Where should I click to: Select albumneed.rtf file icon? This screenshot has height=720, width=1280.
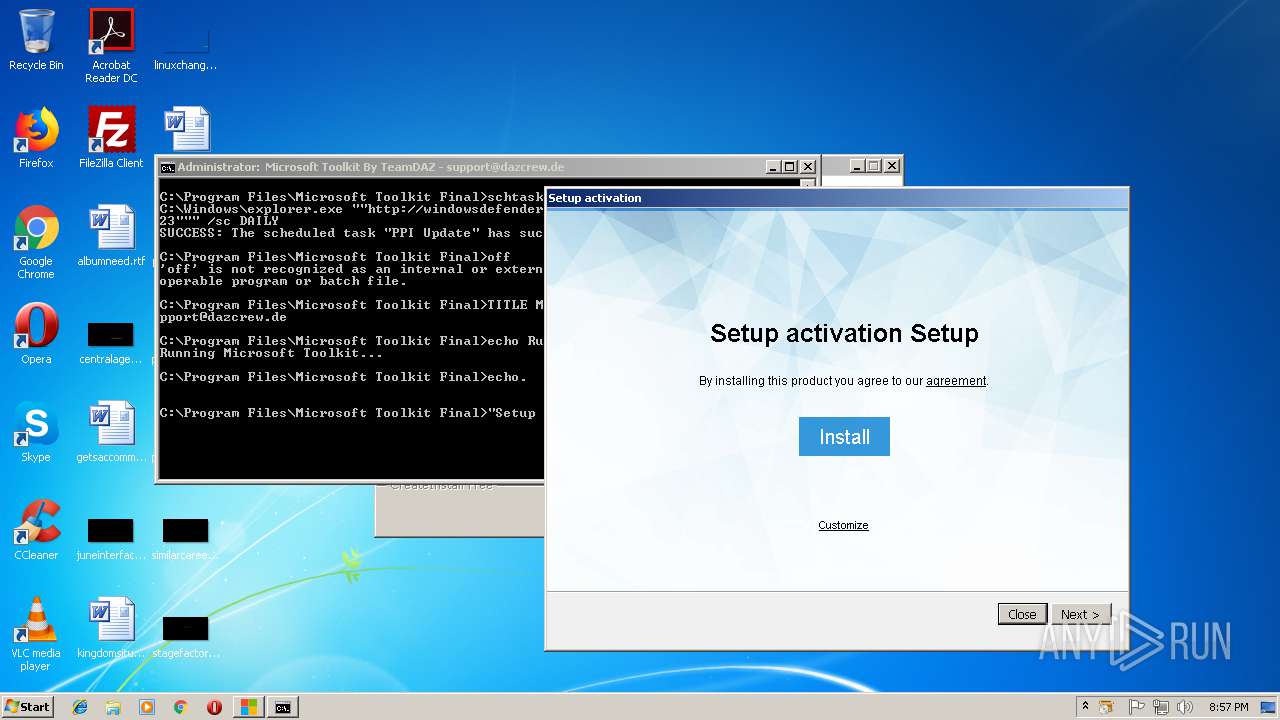[x=111, y=236]
